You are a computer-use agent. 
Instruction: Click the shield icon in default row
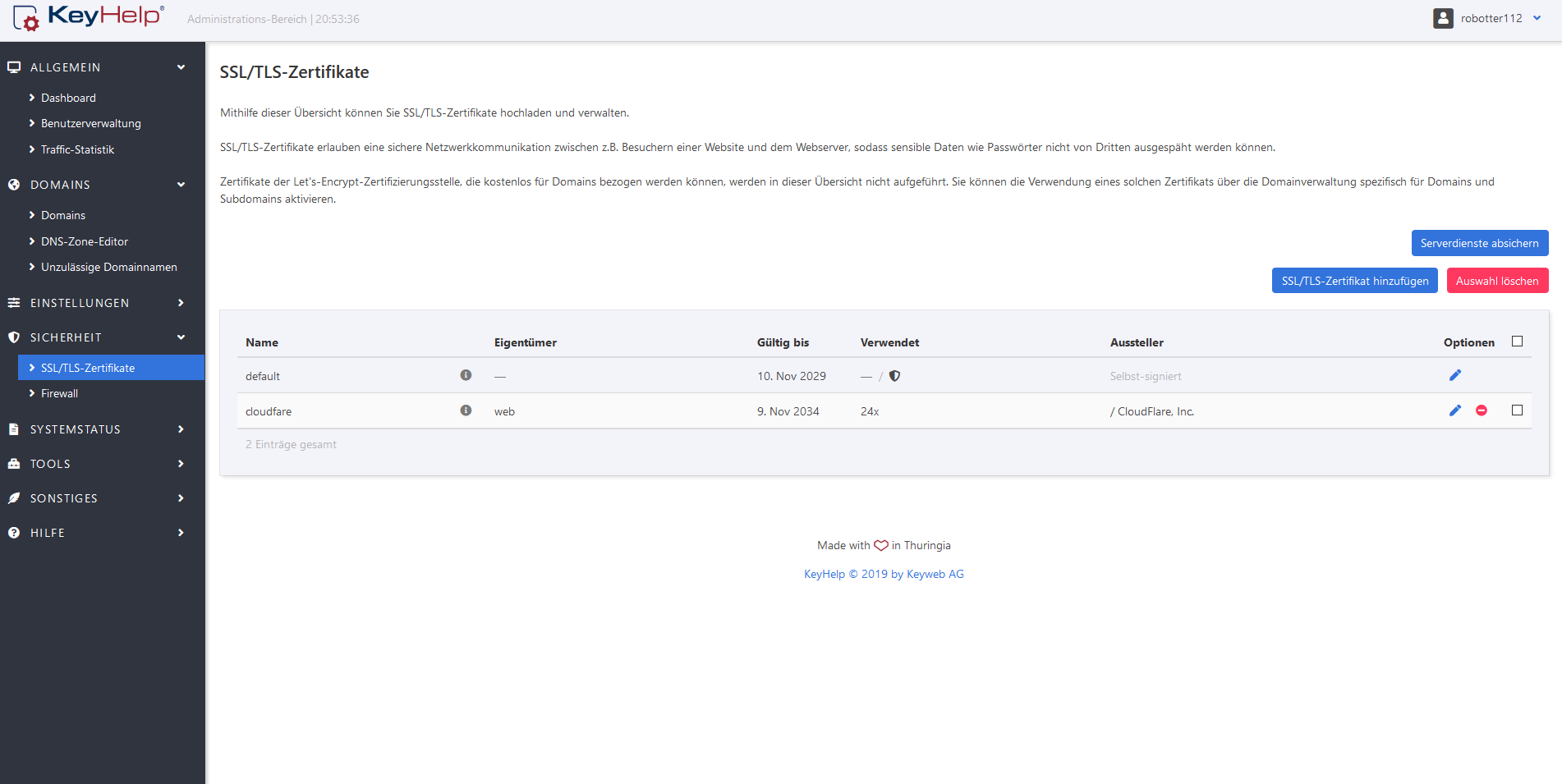coord(894,376)
